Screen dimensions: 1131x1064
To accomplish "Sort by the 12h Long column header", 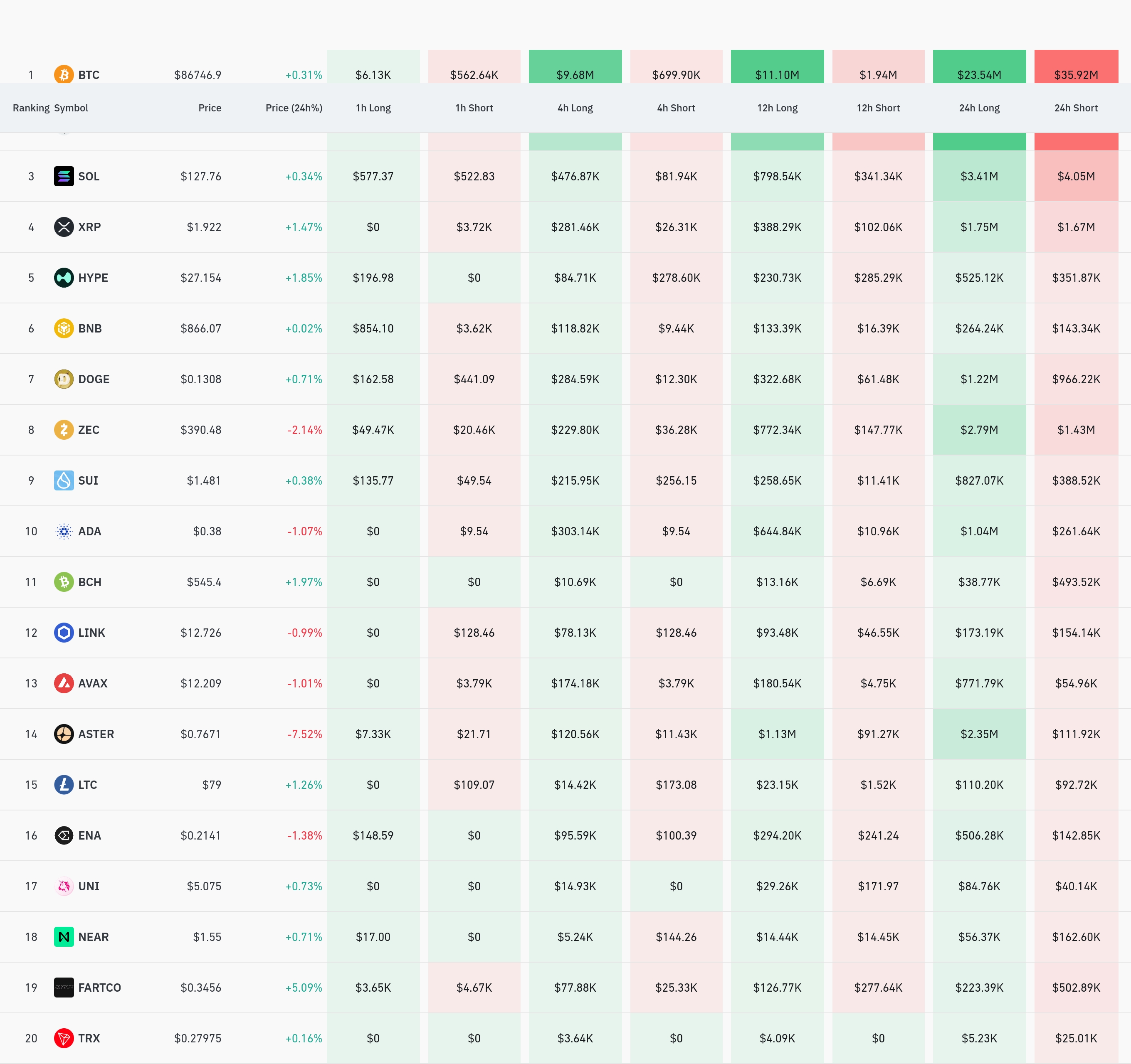I will (777, 108).
